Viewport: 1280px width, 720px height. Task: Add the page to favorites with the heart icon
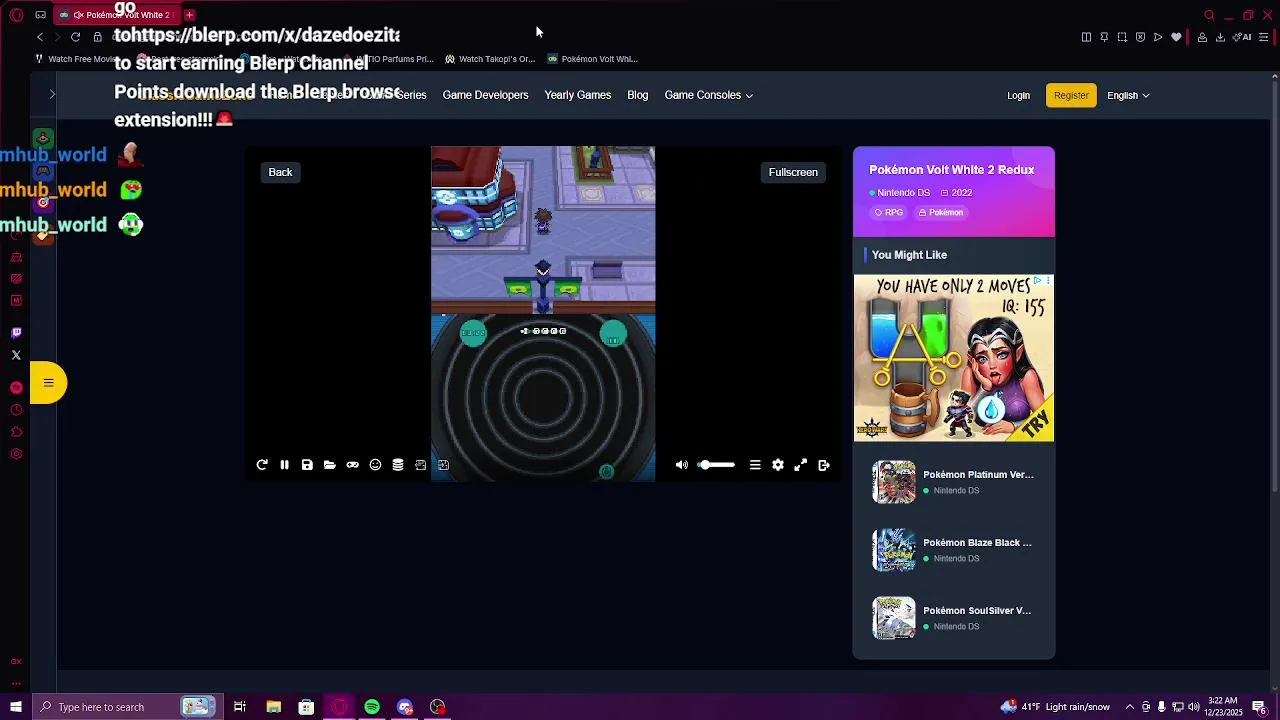[1176, 37]
